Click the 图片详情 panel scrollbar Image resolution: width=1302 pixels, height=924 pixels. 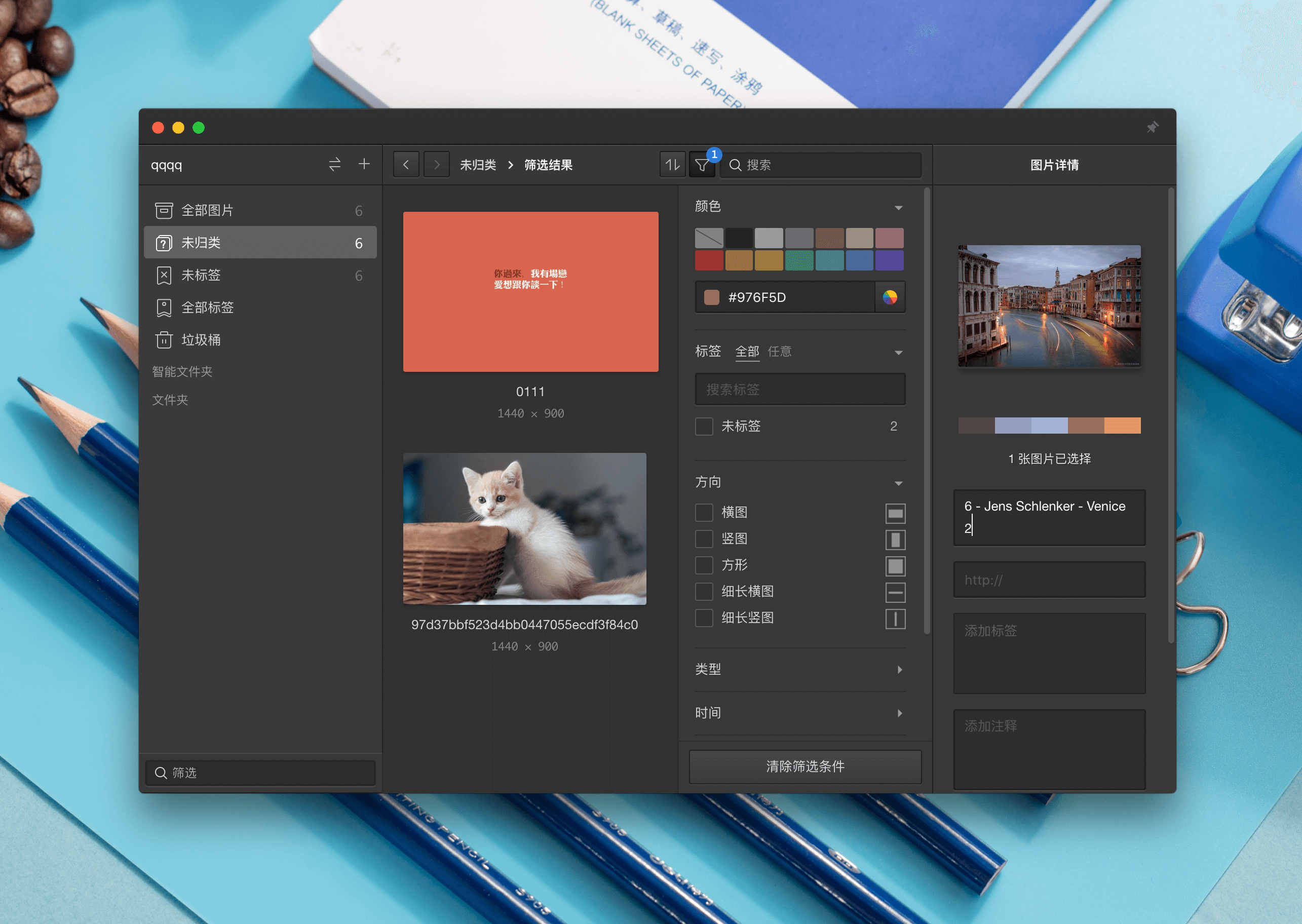tap(1171, 416)
